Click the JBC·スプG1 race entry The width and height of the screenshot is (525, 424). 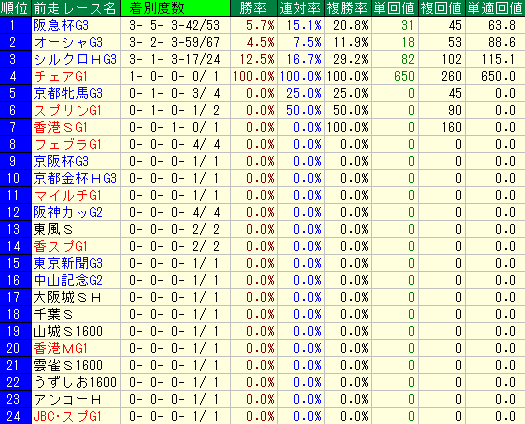click(67, 416)
